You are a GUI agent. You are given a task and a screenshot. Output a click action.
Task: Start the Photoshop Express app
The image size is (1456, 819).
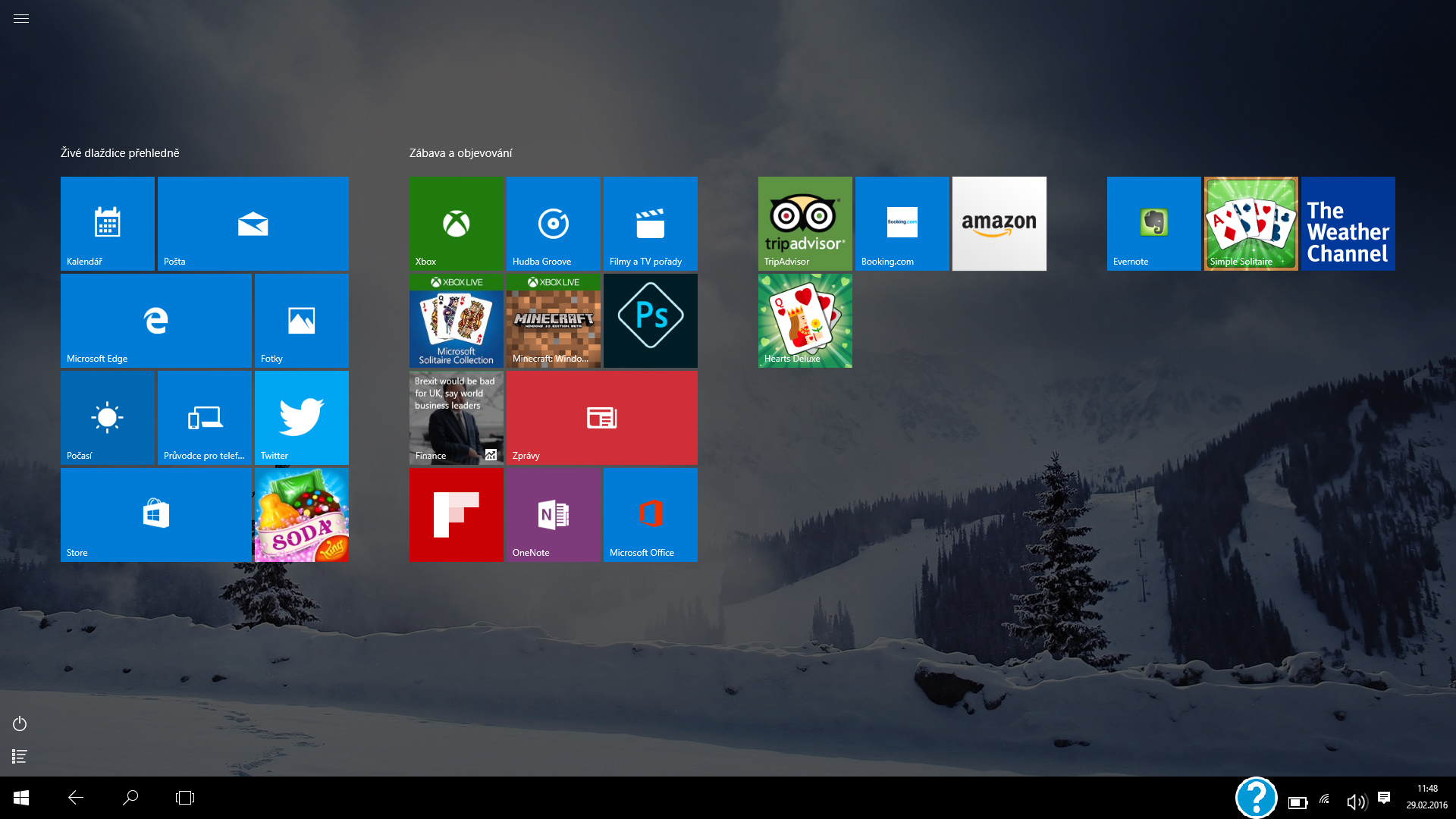point(650,320)
